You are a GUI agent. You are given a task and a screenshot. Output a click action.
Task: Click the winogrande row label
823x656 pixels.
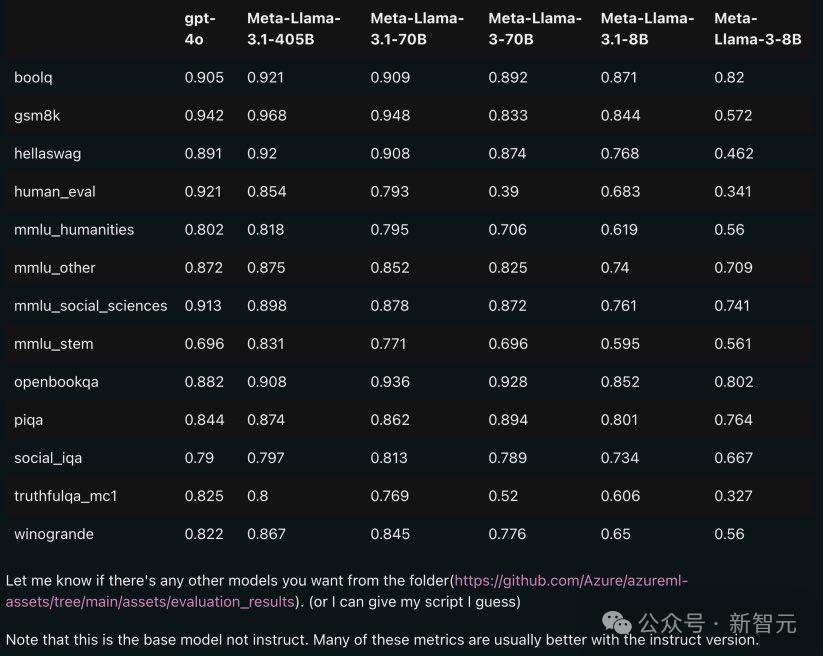[x=54, y=534]
